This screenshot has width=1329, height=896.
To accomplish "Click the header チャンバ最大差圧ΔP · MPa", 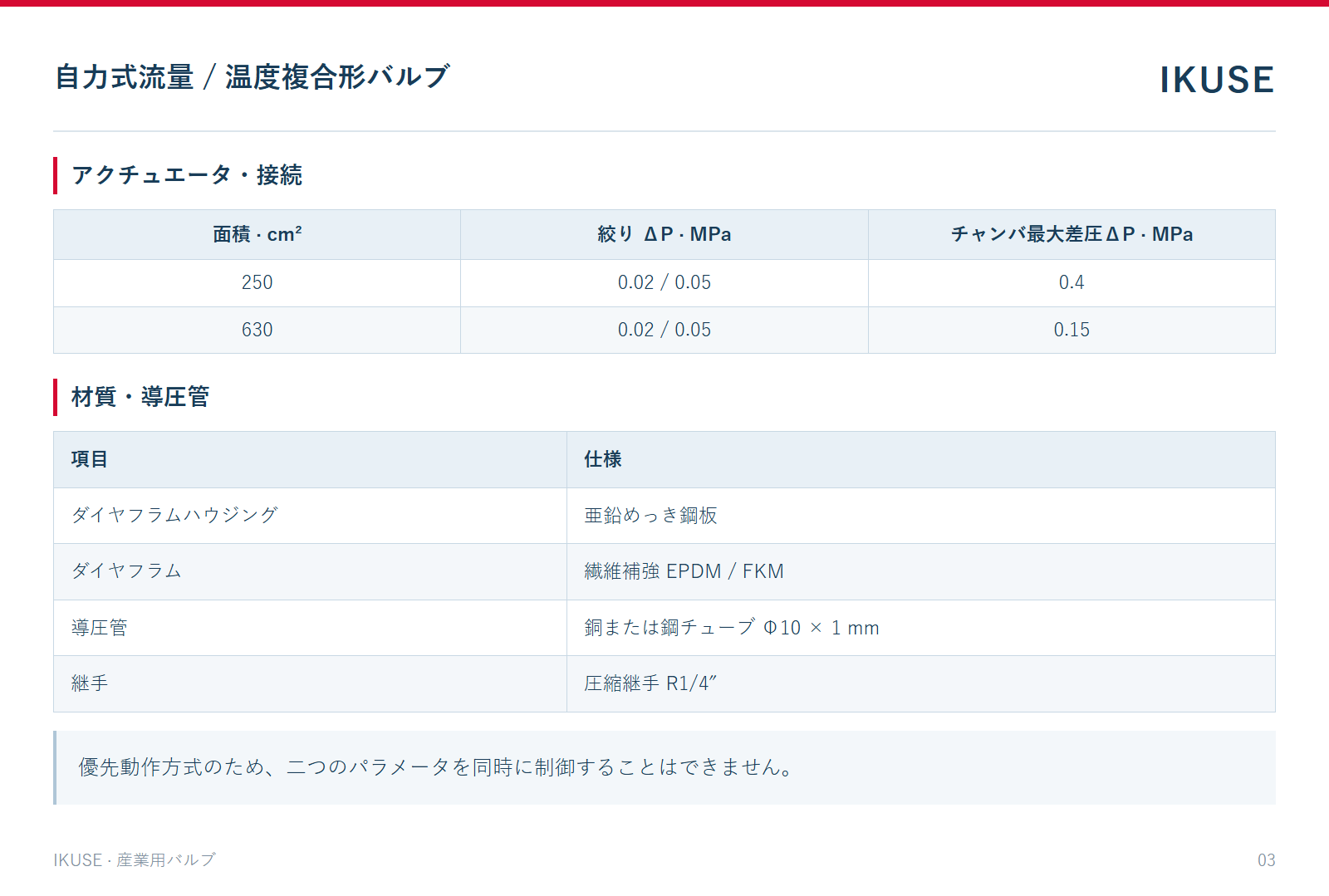I will [1072, 234].
